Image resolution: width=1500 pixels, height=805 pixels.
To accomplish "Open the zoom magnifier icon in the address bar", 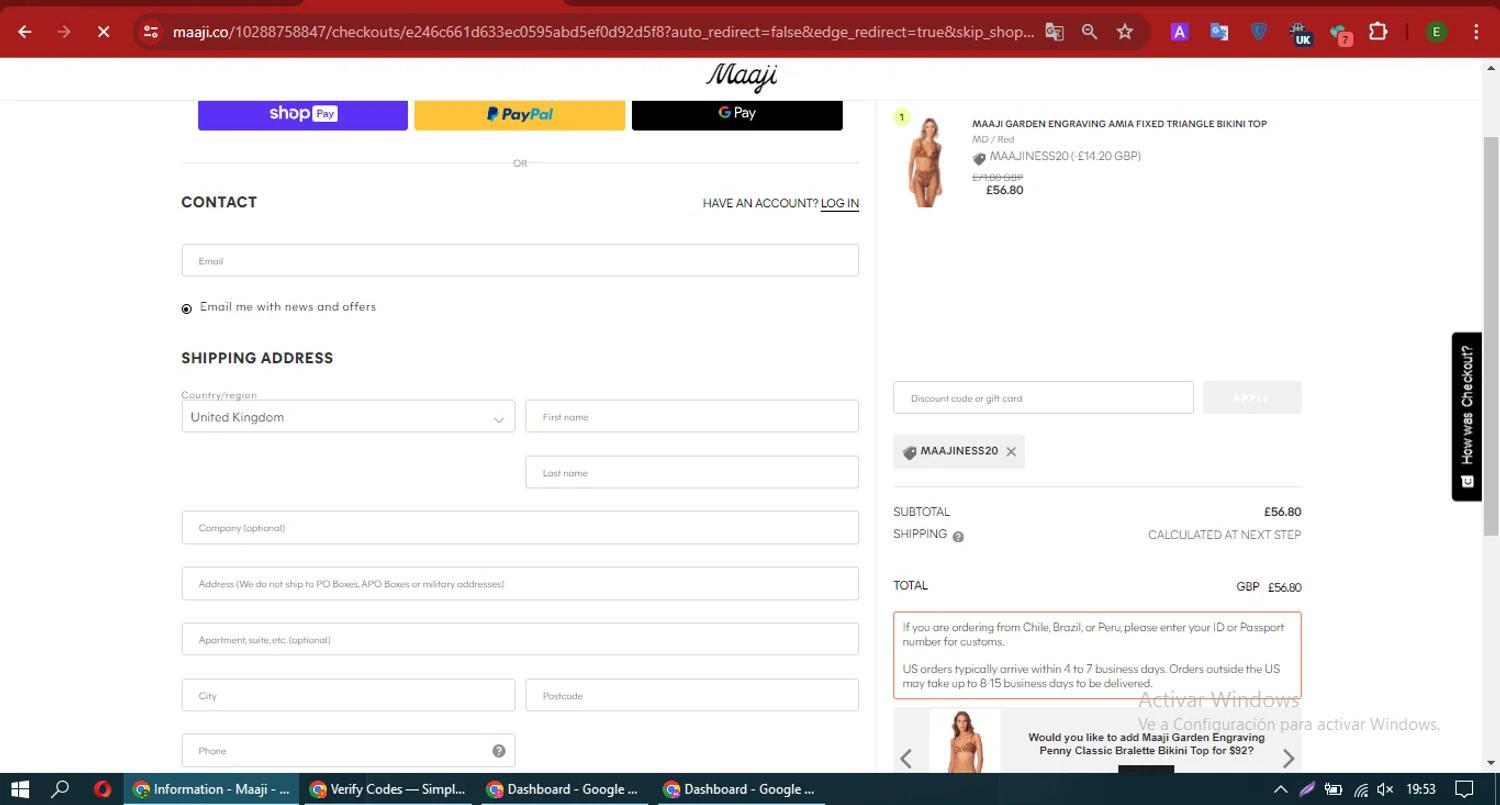I will pos(1089,32).
